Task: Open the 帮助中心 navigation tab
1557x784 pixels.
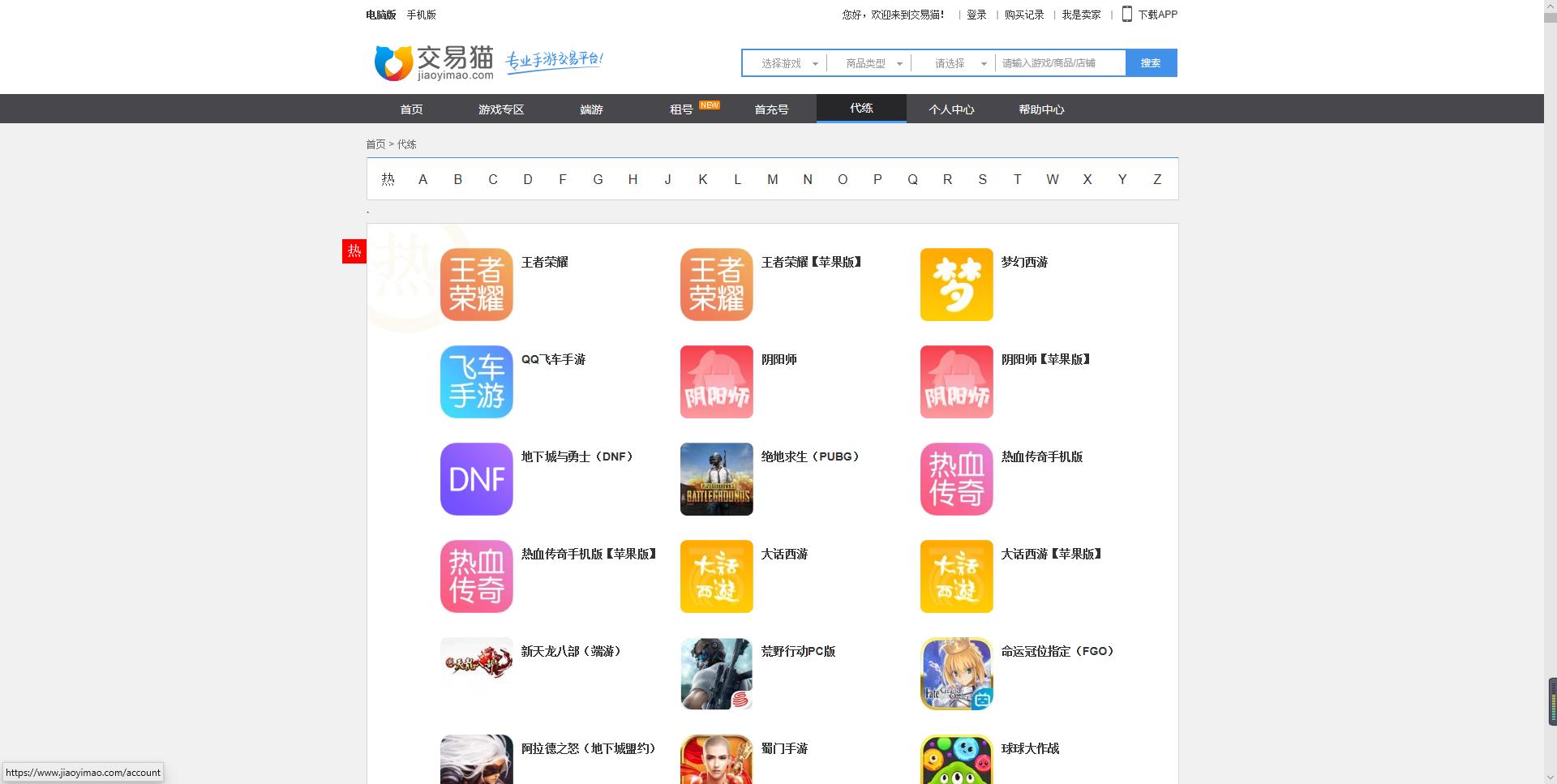Action: 1041,109
